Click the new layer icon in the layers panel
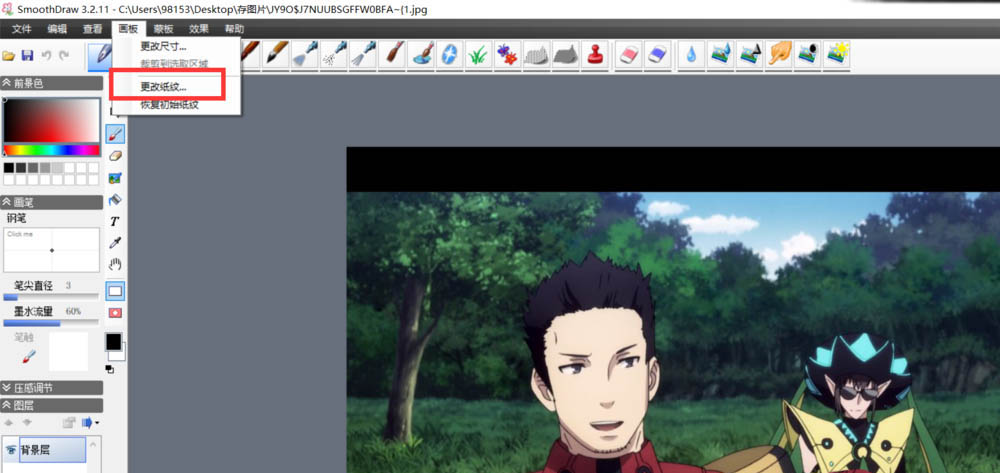The height and width of the screenshot is (473, 1000). [68, 423]
